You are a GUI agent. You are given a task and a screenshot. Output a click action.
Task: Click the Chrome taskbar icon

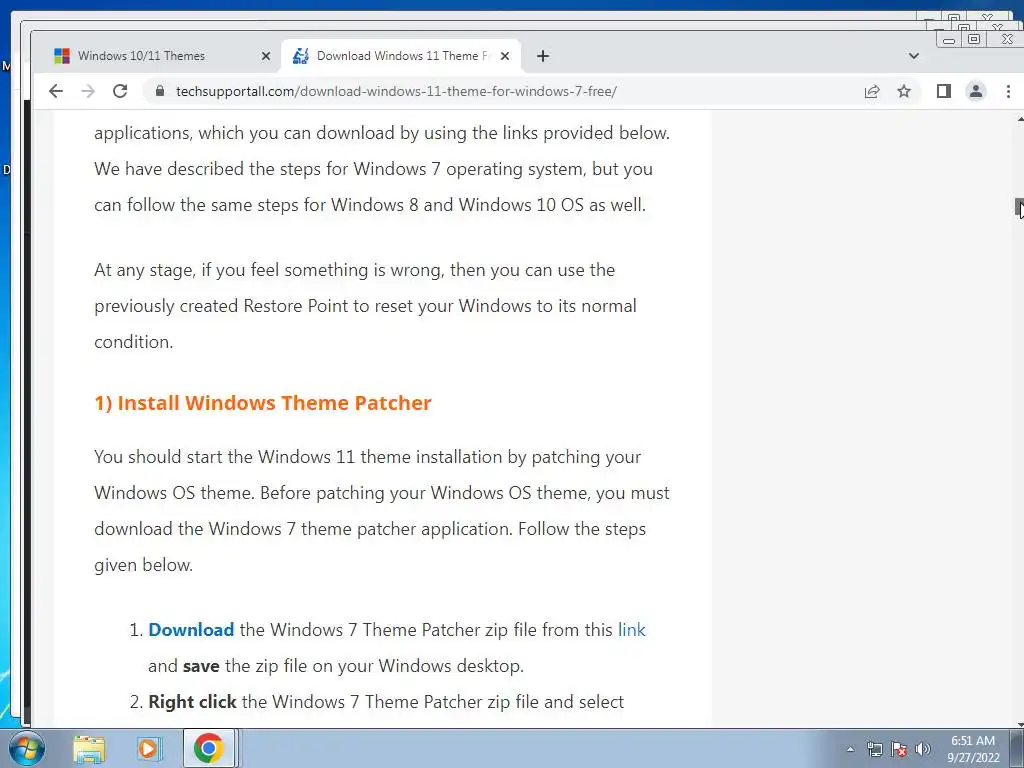pyautogui.click(x=208, y=748)
